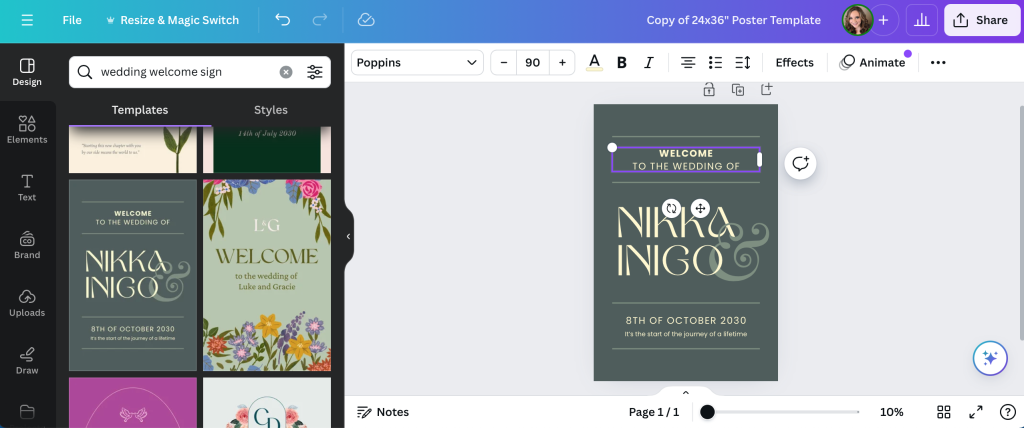Click the rotate handle on text
1024x428 pixels.
click(671, 208)
